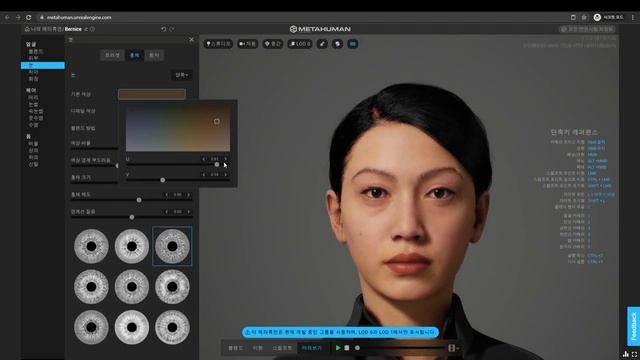Click the brown base color swatch
The image size is (640, 360).
pos(152,94)
